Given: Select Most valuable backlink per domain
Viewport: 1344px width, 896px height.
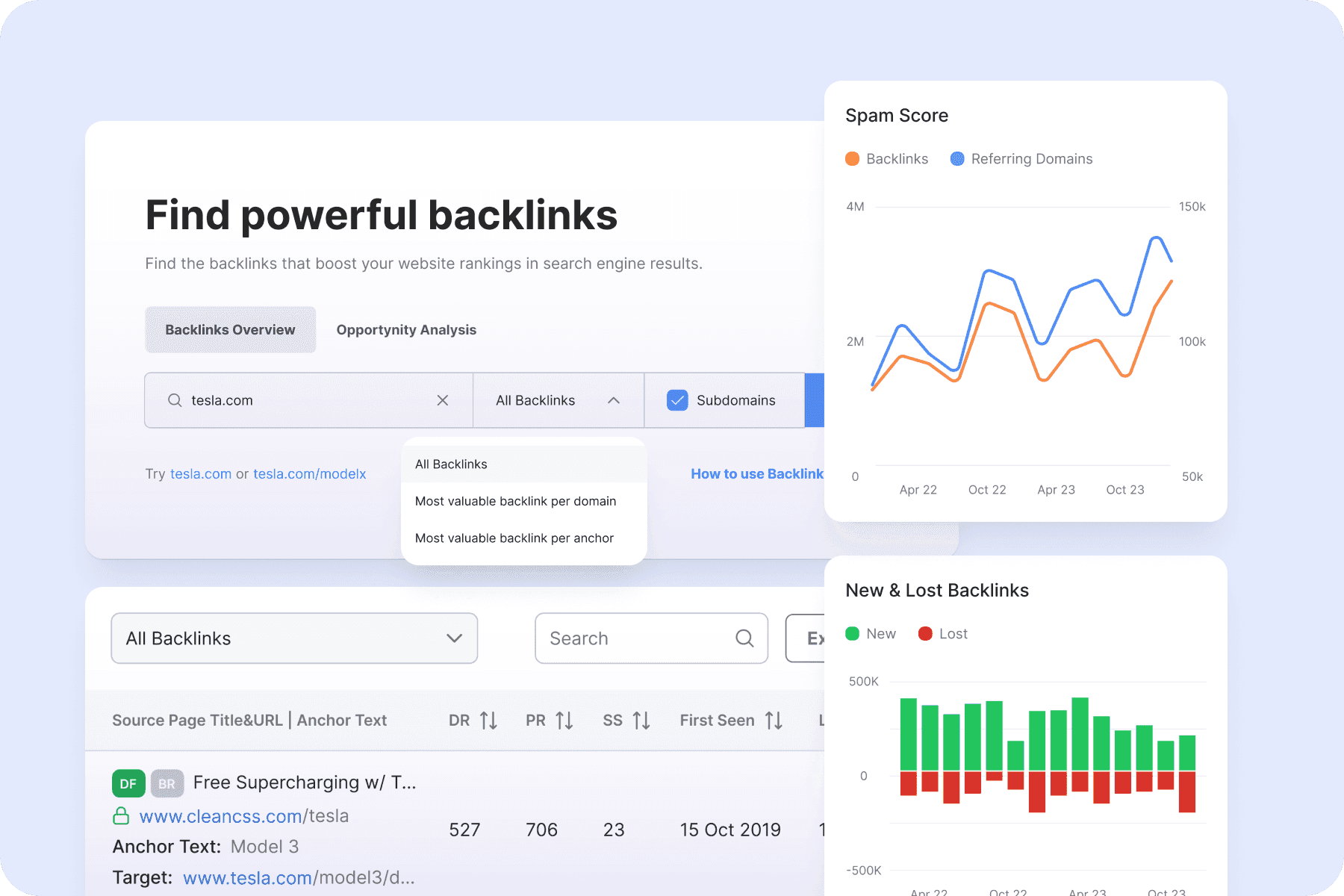Looking at the screenshot, I should (x=524, y=501).
